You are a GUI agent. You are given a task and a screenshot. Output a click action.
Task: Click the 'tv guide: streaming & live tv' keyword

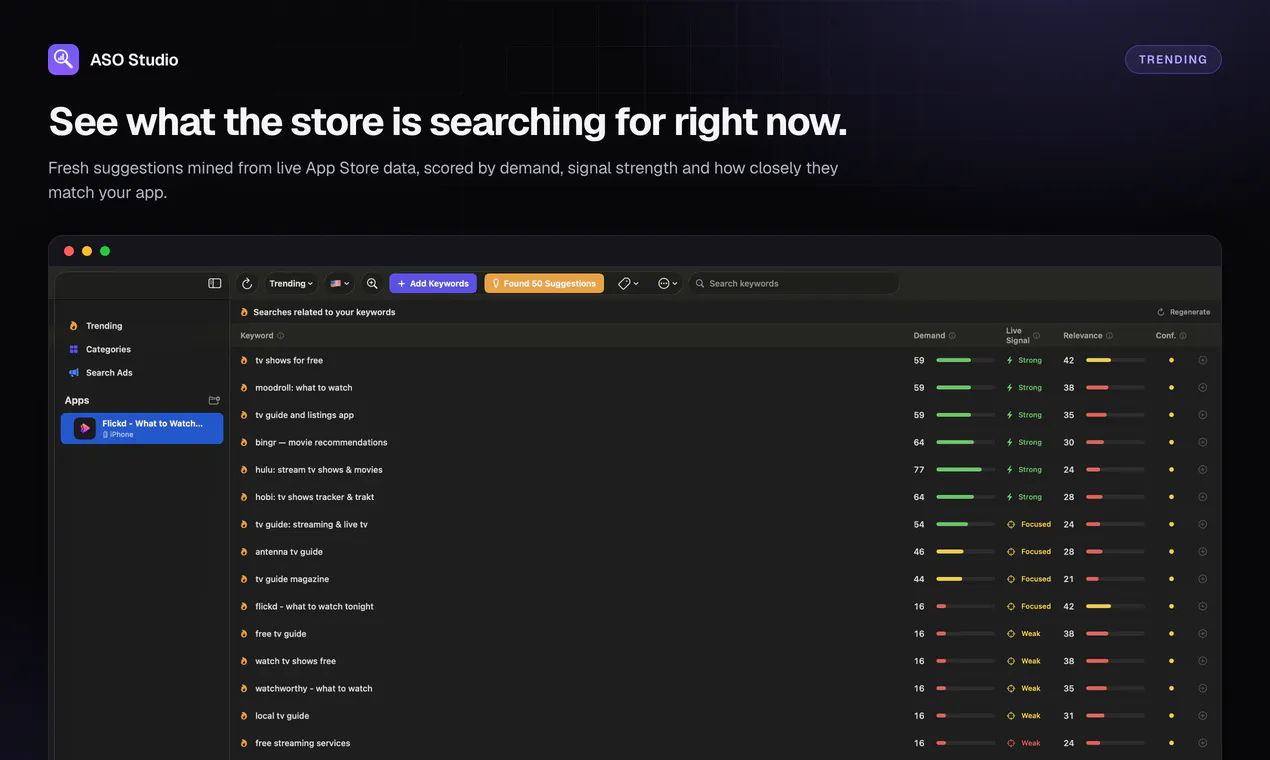click(x=311, y=524)
